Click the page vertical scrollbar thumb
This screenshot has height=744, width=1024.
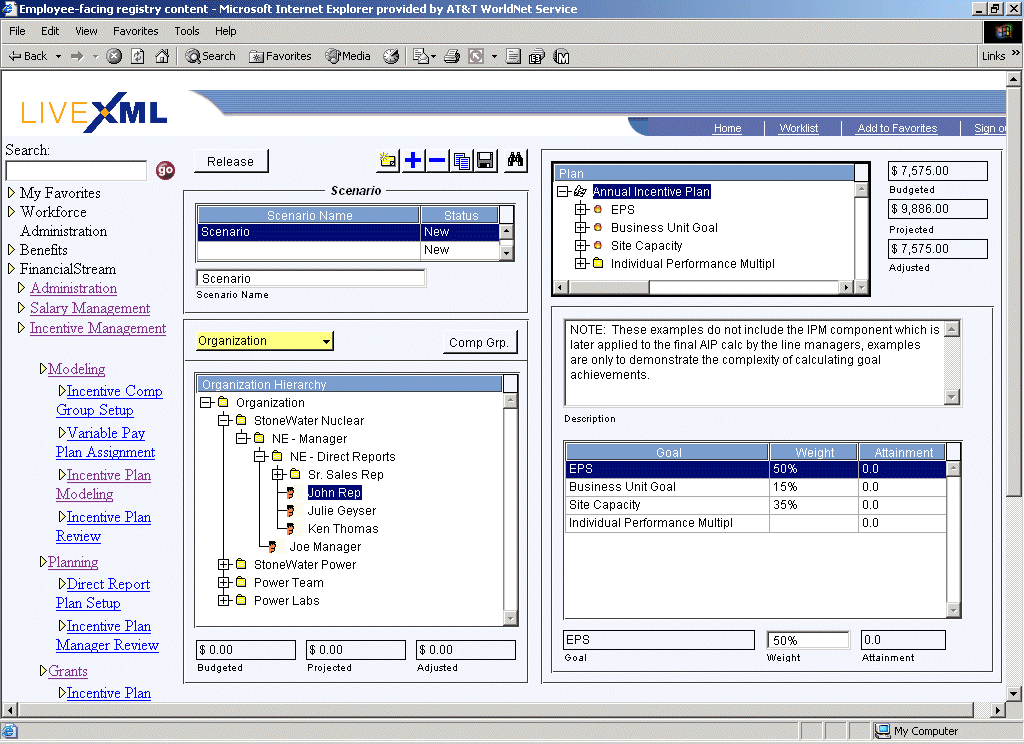[x=1014, y=293]
